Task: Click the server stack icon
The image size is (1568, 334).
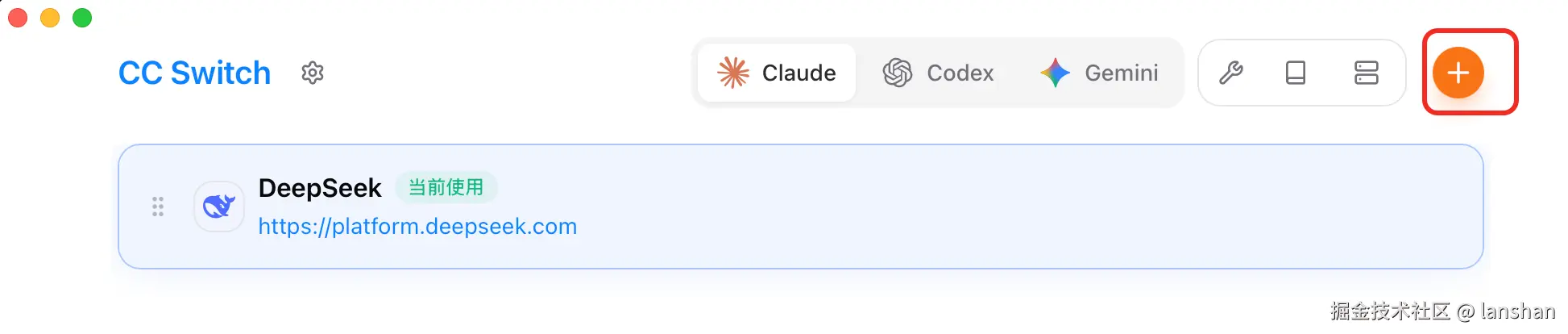Action: (x=1367, y=73)
